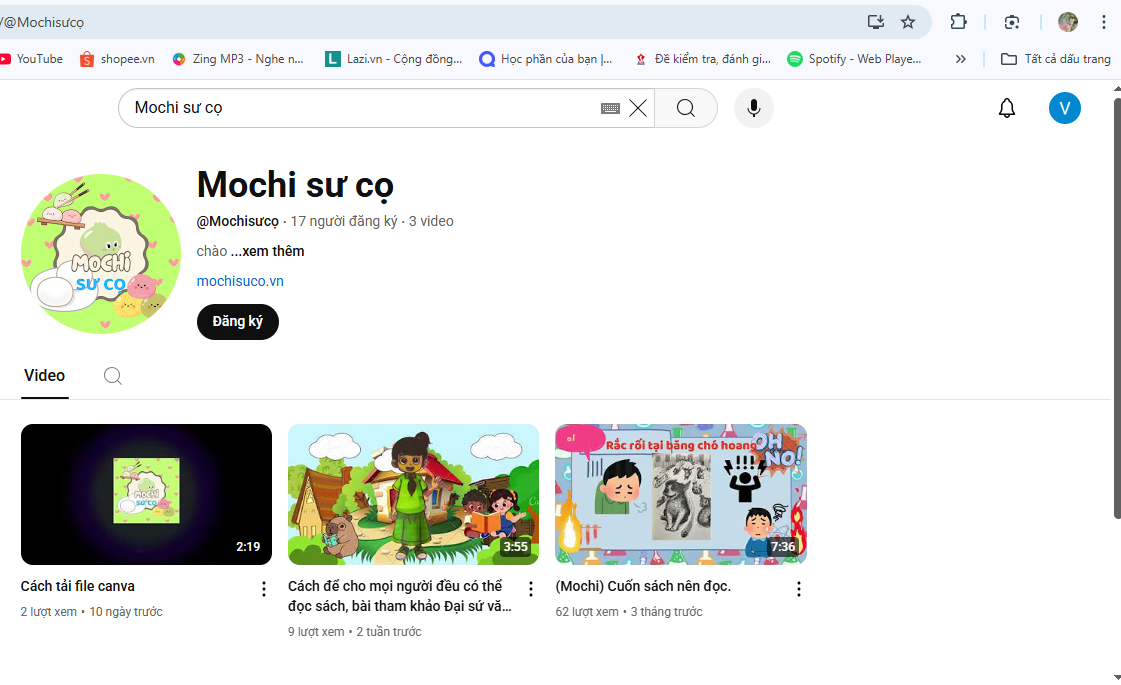Screen dimensions: 1121x685
Task: Open the on-screen keyboard icon in search
Action: click(610, 108)
